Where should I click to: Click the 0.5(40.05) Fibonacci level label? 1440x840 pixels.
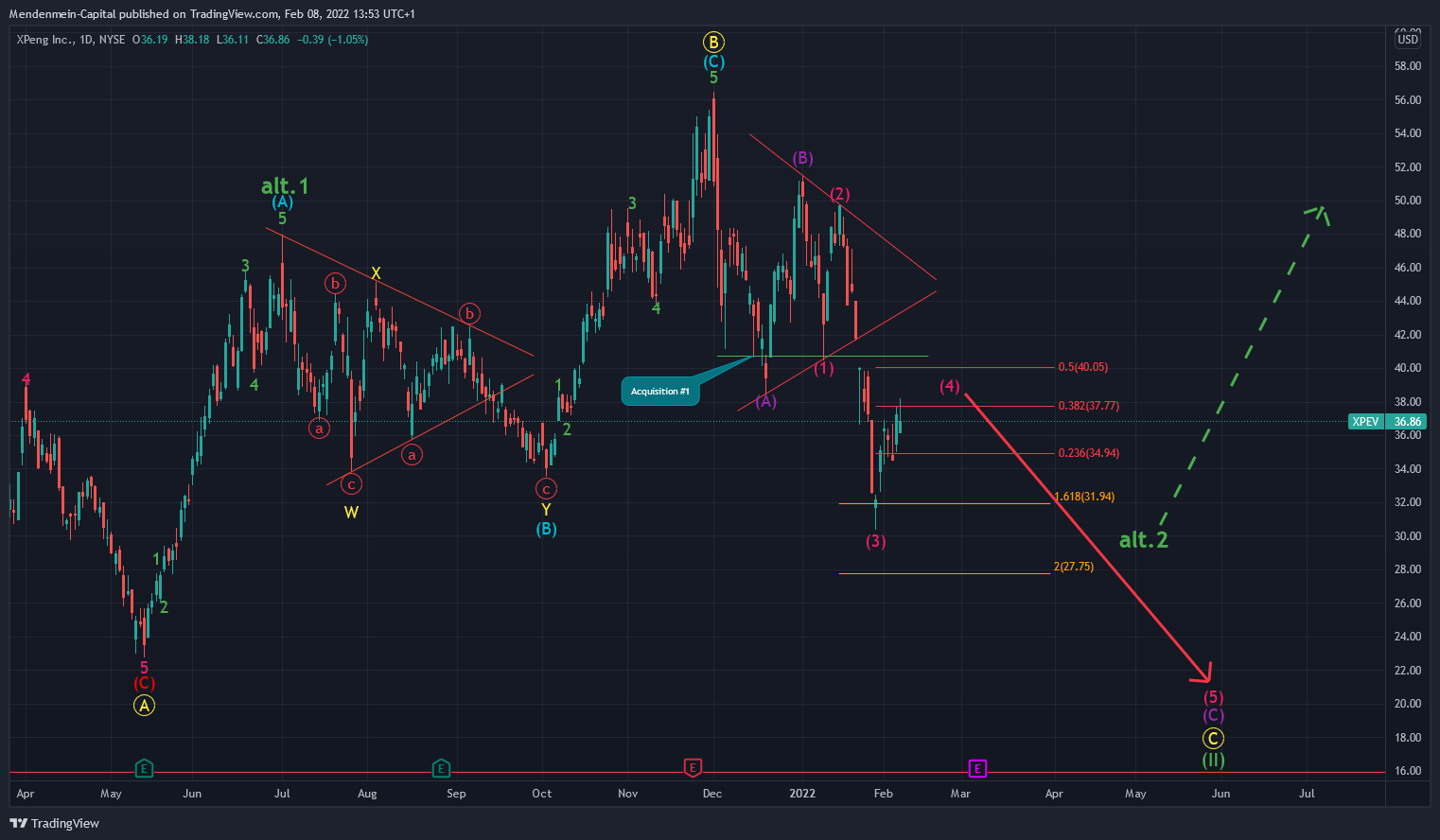1082,367
